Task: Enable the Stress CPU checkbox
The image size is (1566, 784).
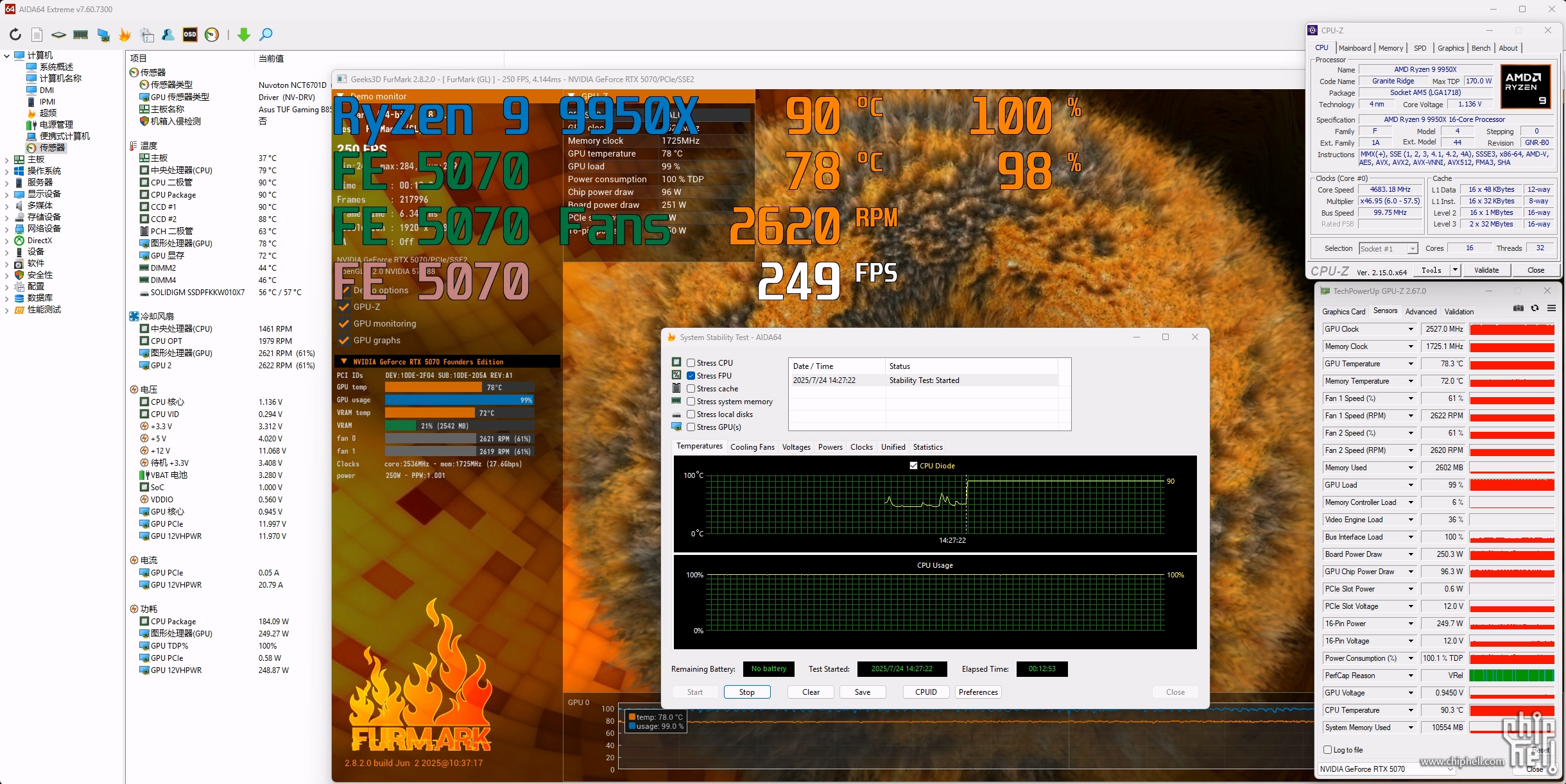Action: coord(691,363)
